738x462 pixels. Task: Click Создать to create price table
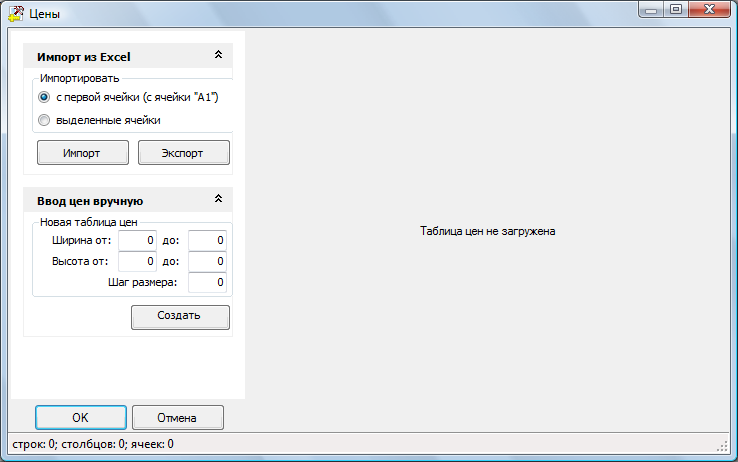[x=180, y=316]
